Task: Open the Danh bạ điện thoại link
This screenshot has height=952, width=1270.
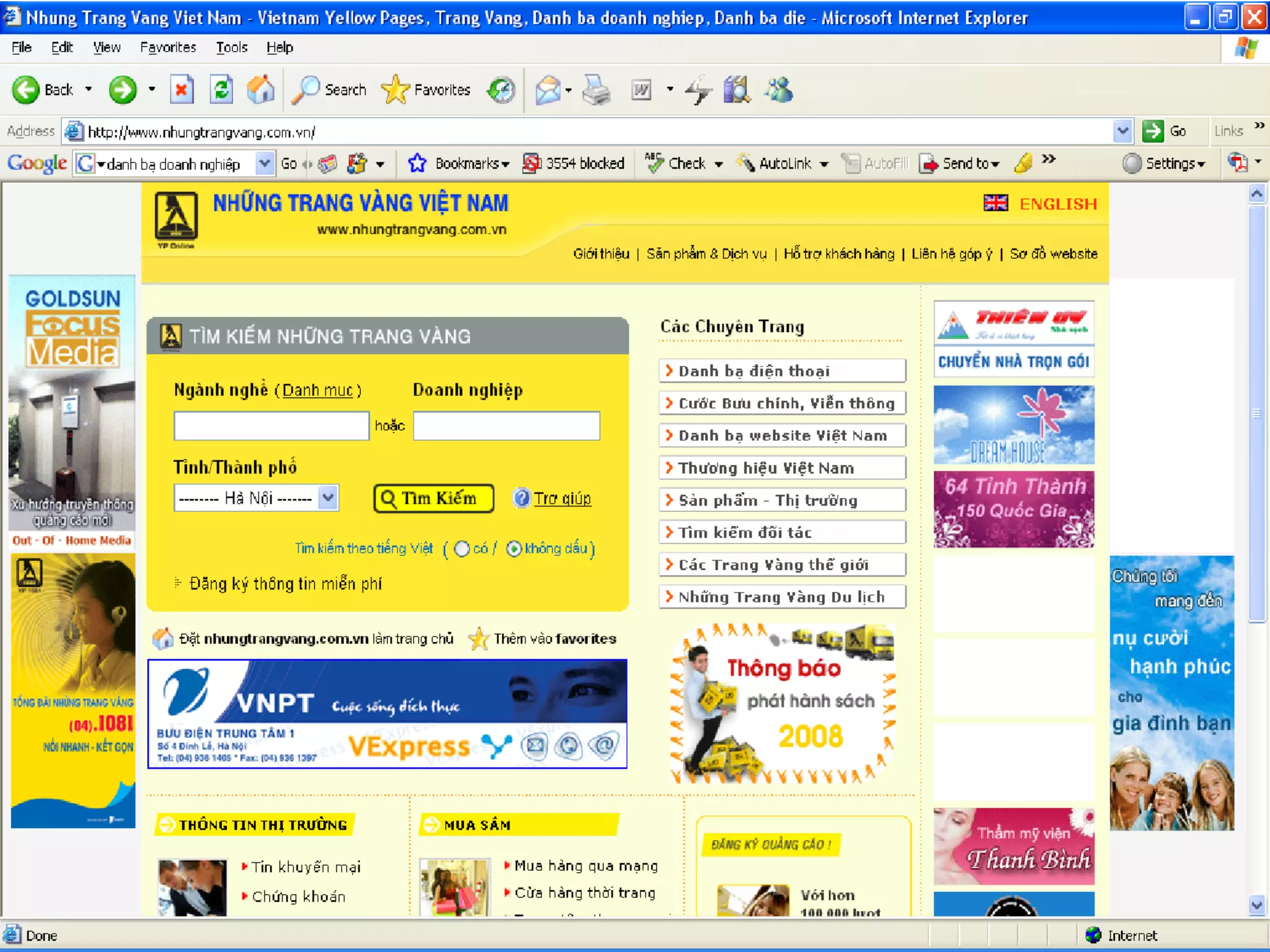Action: (x=753, y=371)
